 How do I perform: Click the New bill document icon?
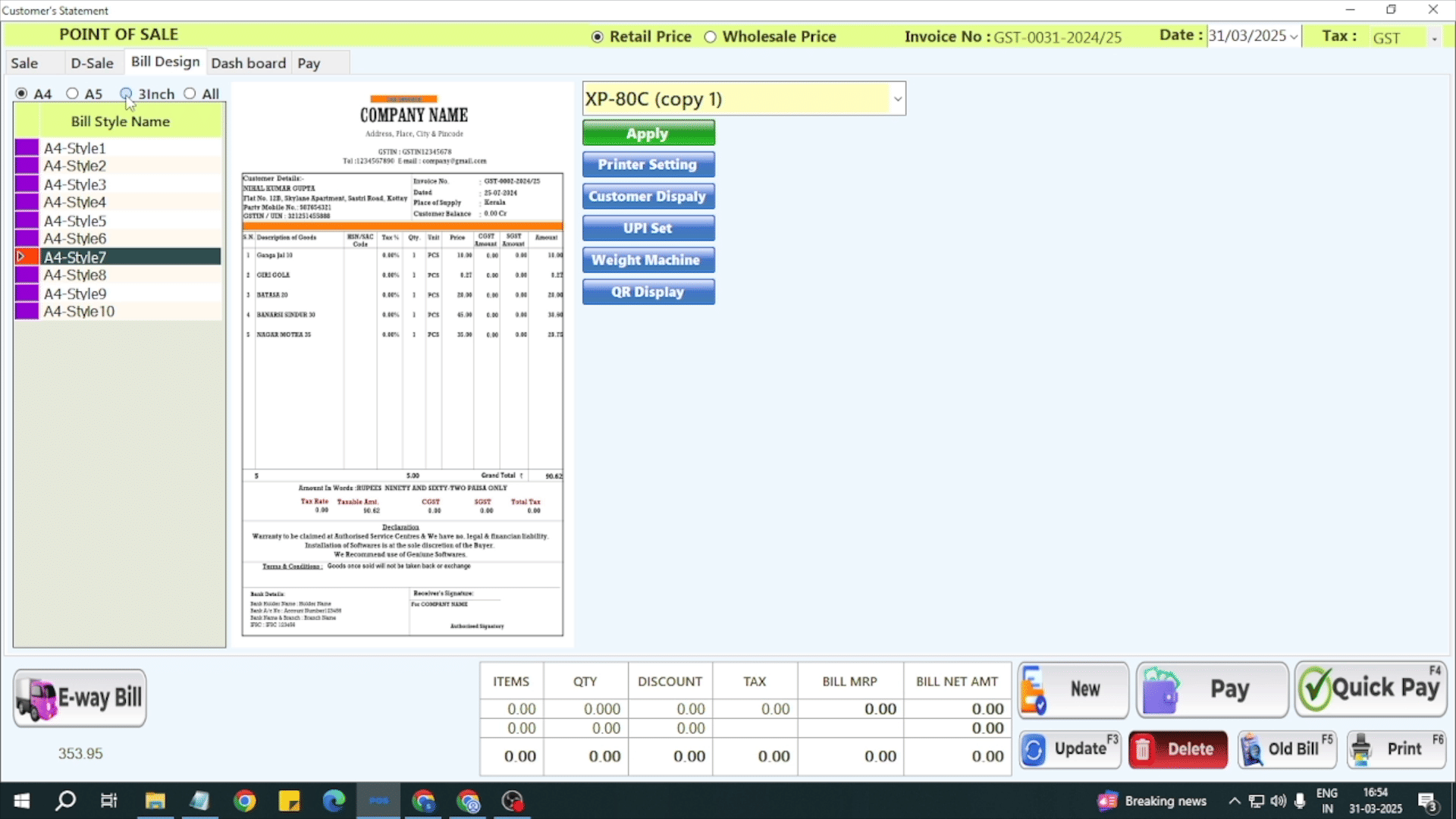(x=1034, y=690)
